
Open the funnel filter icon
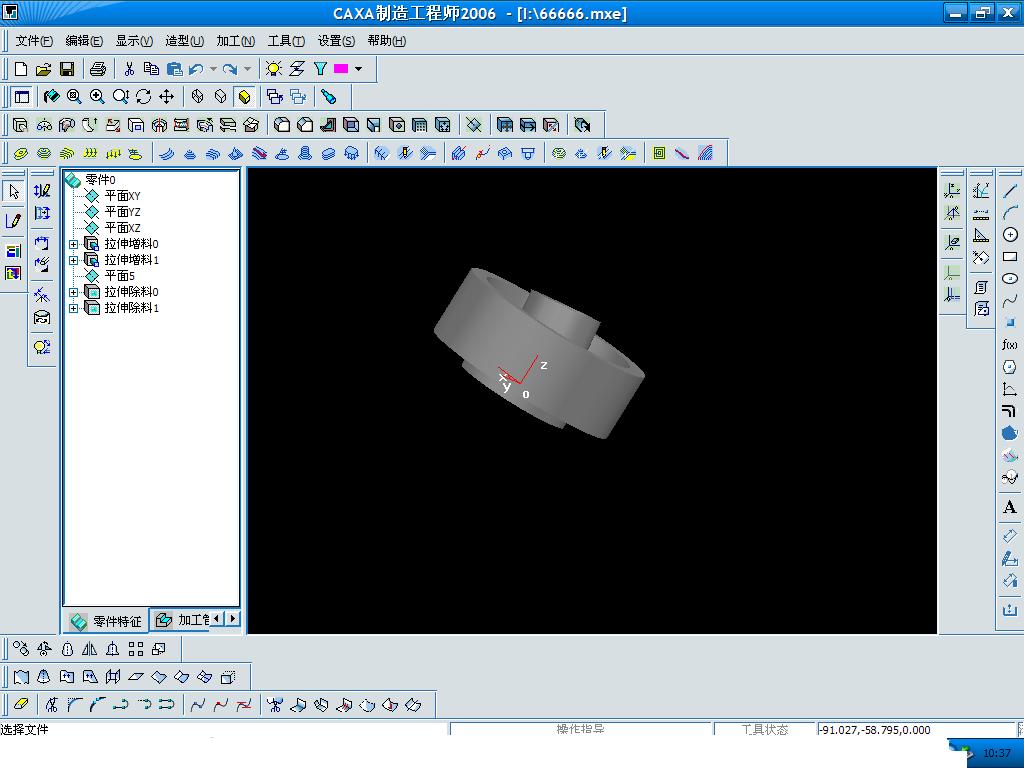pyautogui.click(x=320, y=69)
